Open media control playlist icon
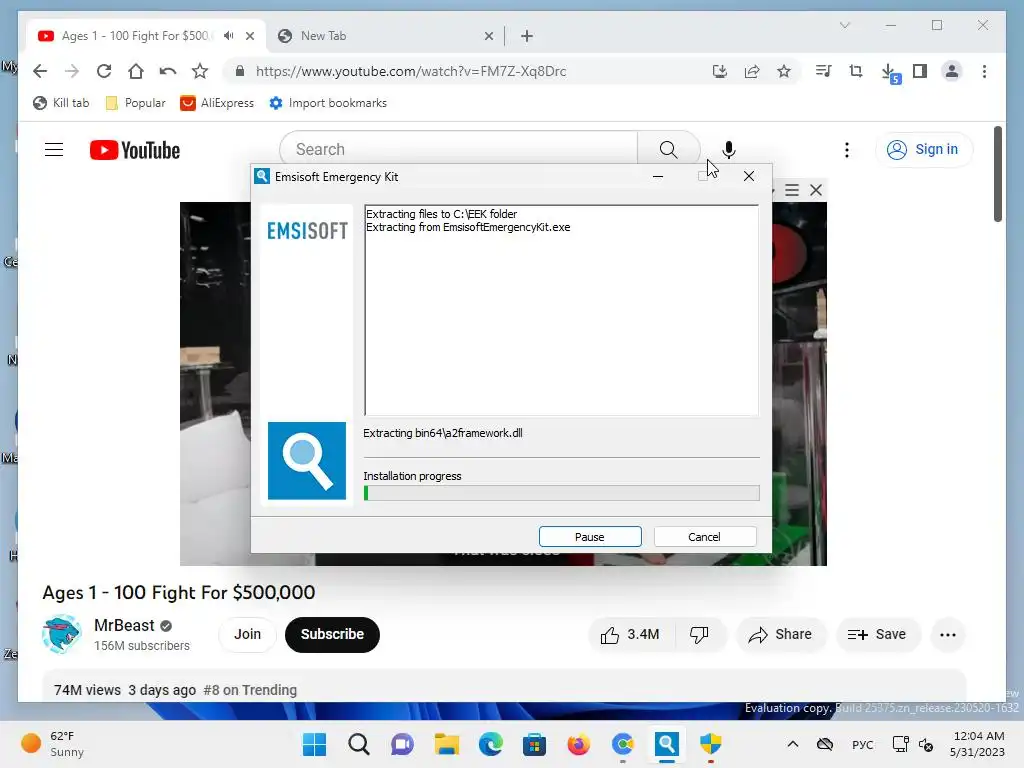 tap(824, 71)
